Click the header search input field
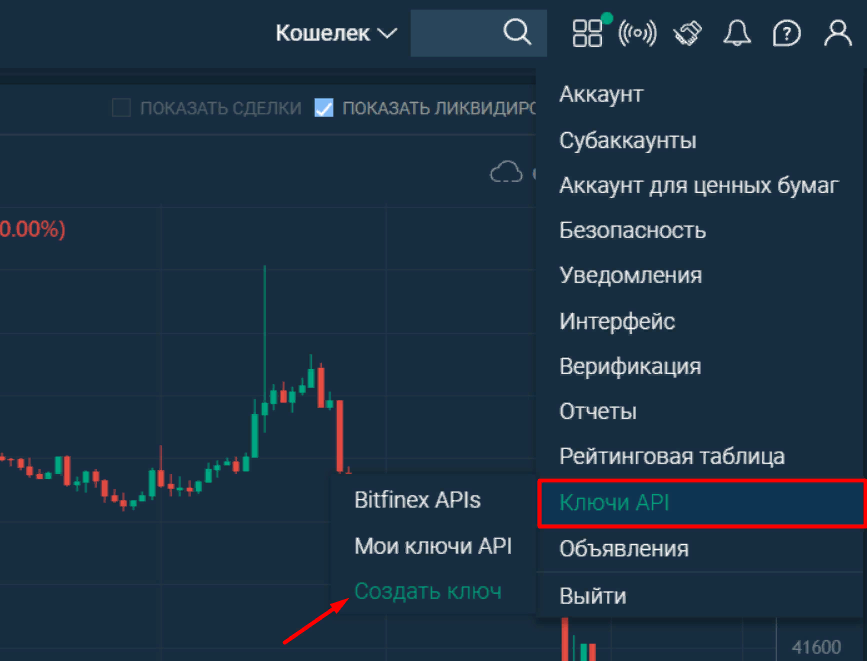The image size is (867, 661). (455, 33)
